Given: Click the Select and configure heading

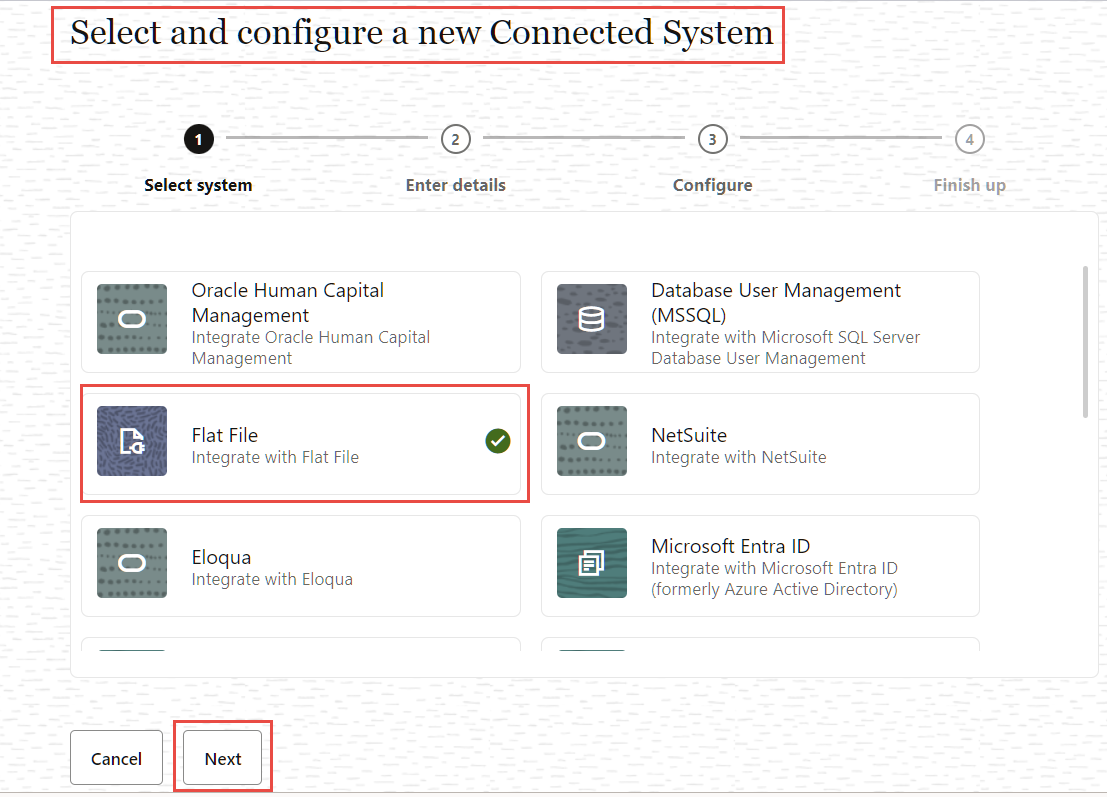Looking at the screenshot, I should tap(421, 33).
